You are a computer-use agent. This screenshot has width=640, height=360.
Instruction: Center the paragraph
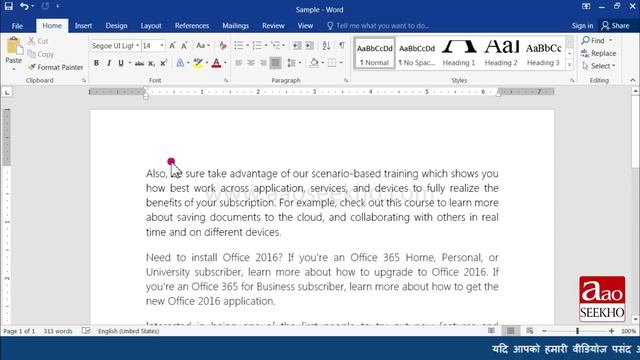click(x=251, y=63)
